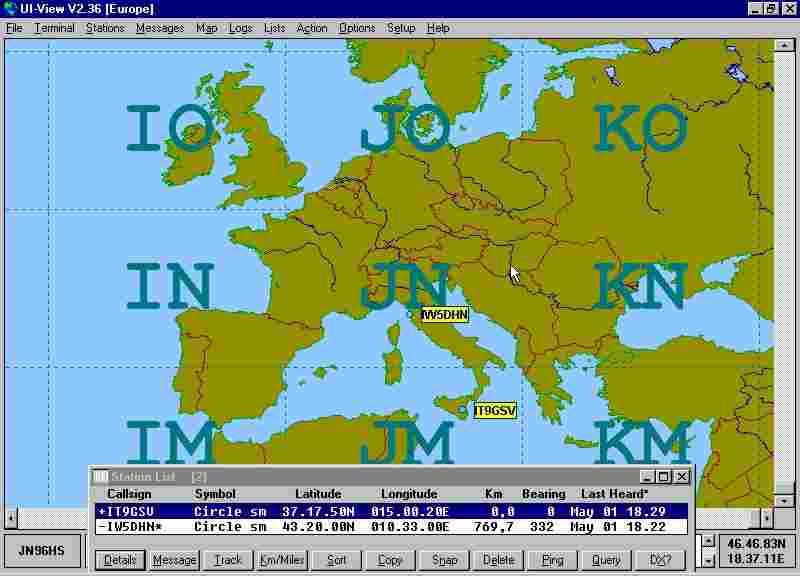Image resolution: width=800 pixels, height=576 pixels.
Task: Open the Messages menu
Action: tap(160, 28)
